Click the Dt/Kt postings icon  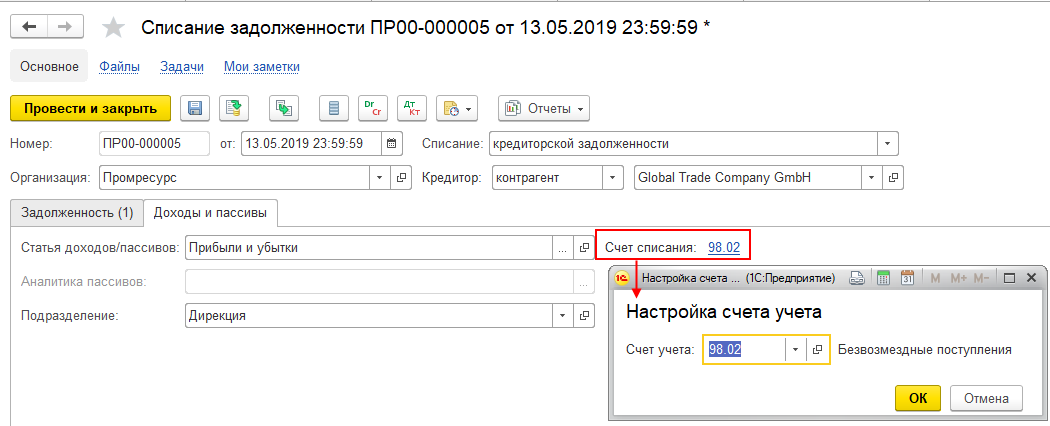412,108
